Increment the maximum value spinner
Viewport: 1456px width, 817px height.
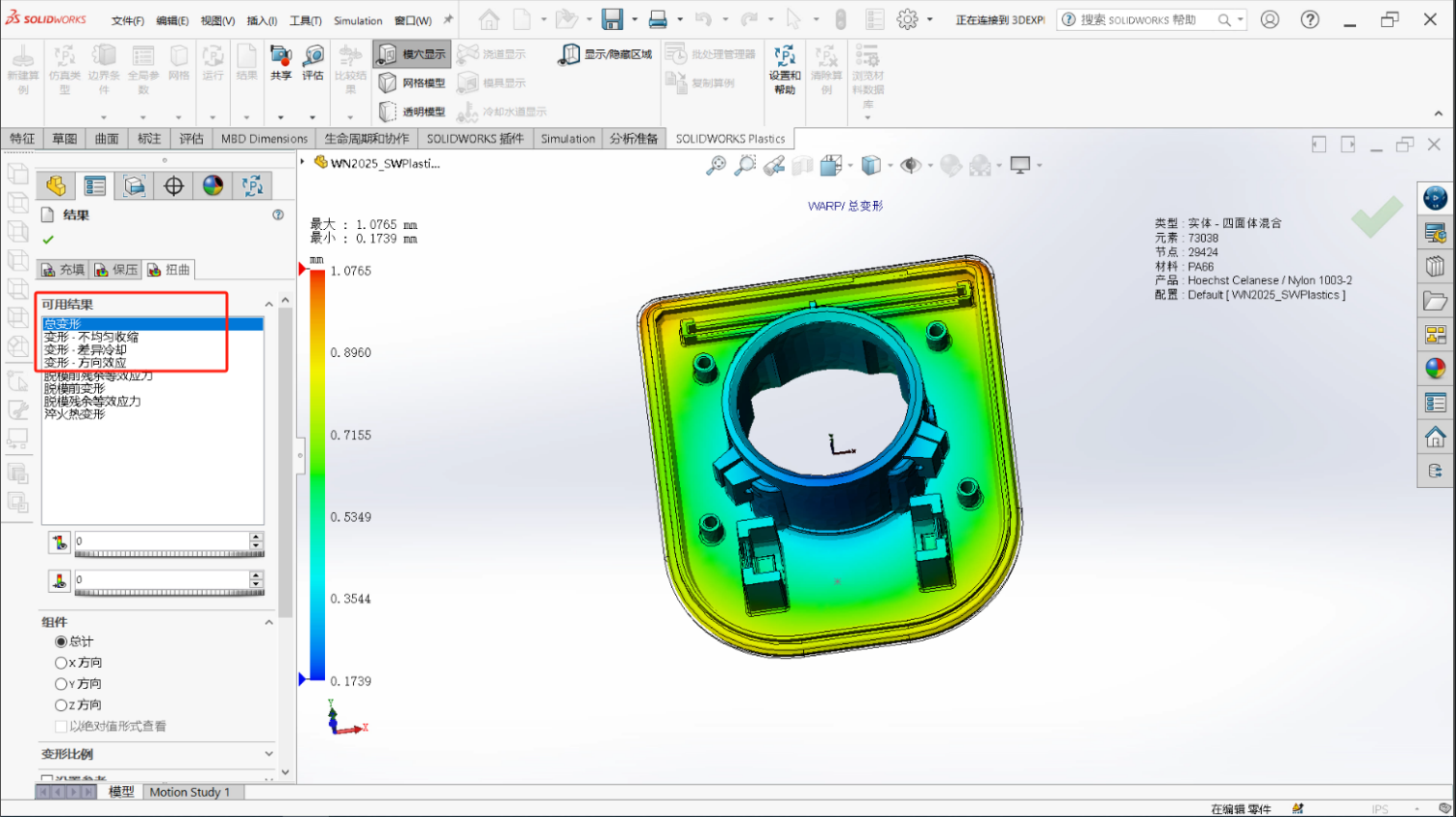[256, 537]
